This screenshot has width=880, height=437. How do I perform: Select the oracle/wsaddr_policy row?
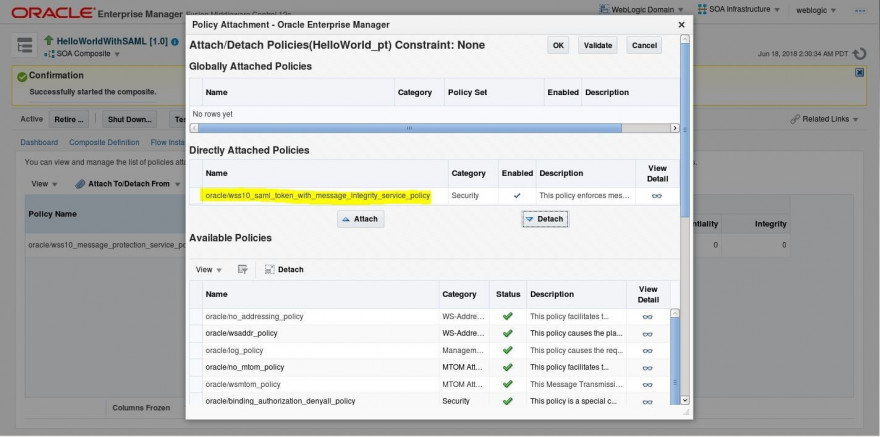pyautogui.click(x=429, y=333)
